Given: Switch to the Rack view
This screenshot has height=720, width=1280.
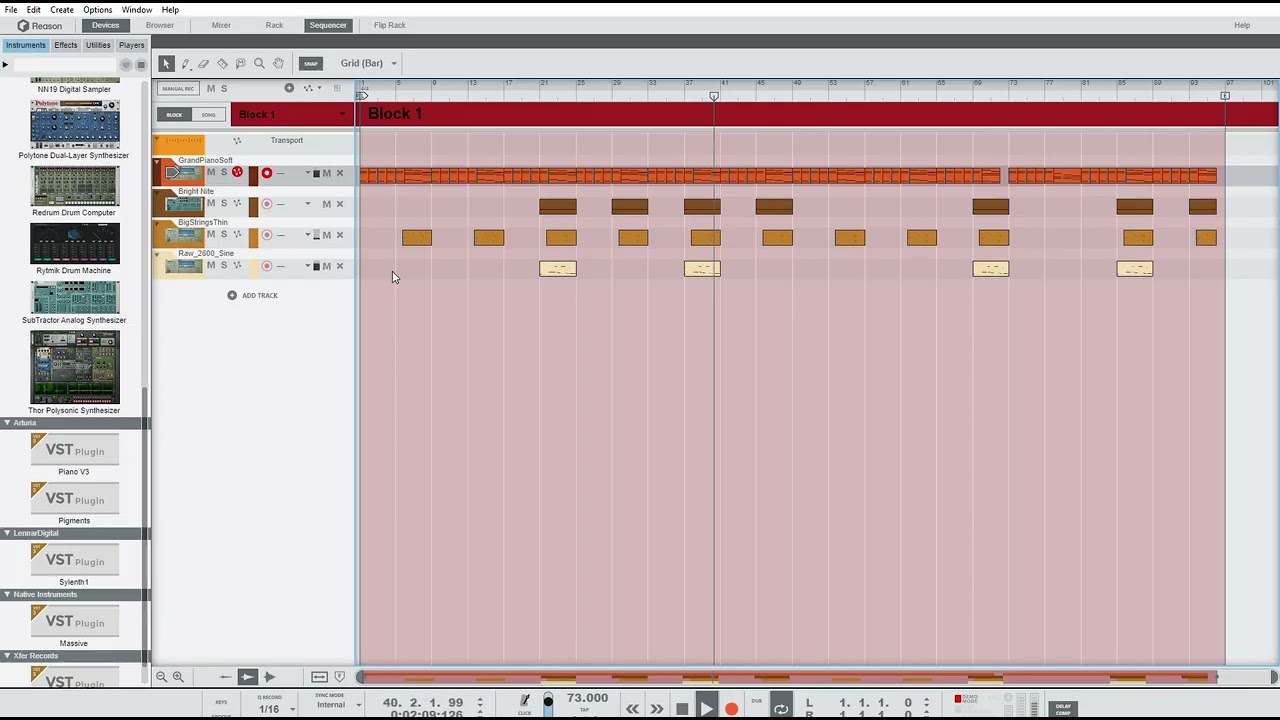Looking at the screenshot, I should pyautogui.click(x=274, y=25).
